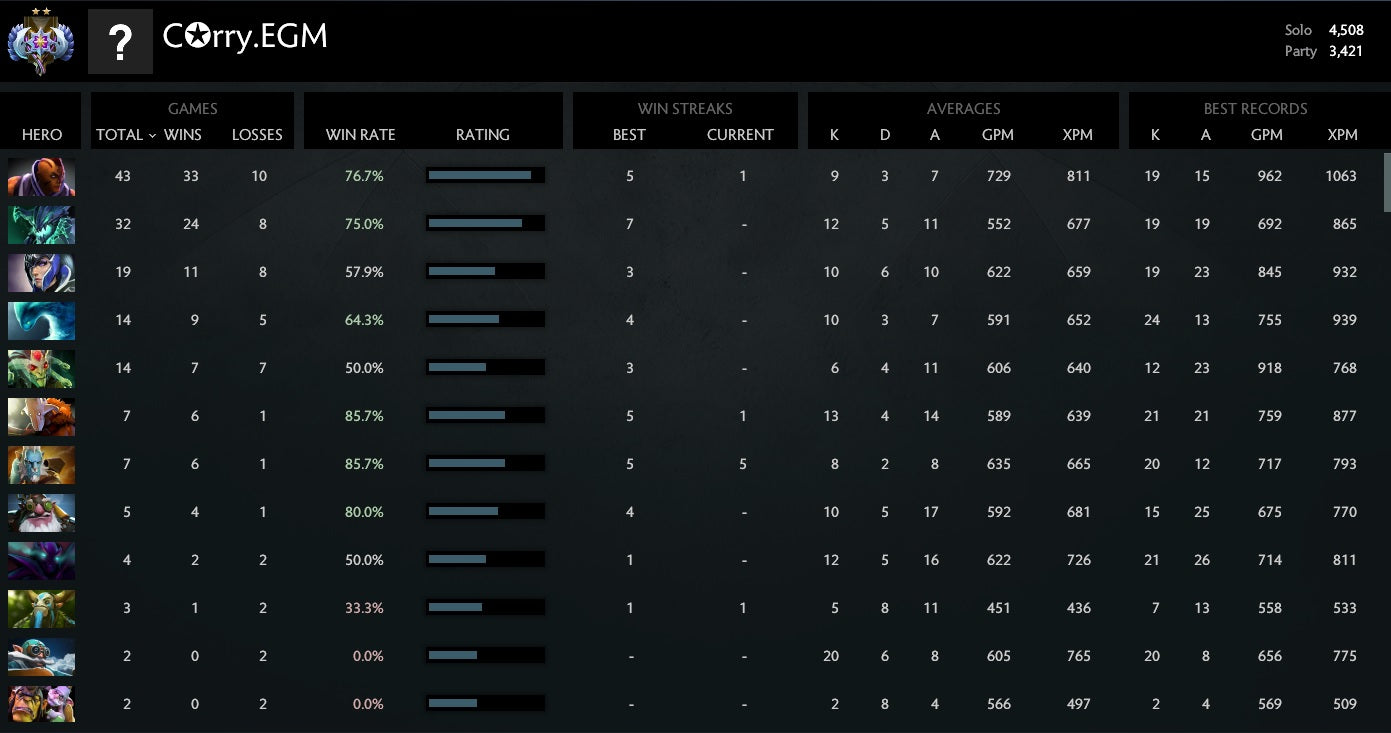The width and height of the screenshot is (1391, 733).
Task: Click the Gyrocopter hero portrait
Action: 41,657
